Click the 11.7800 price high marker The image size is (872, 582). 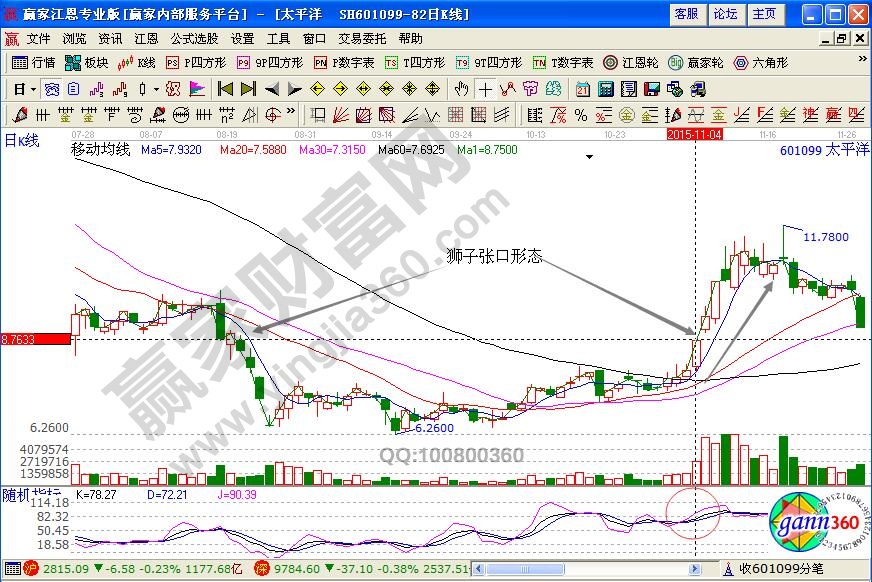pos(825,236)
